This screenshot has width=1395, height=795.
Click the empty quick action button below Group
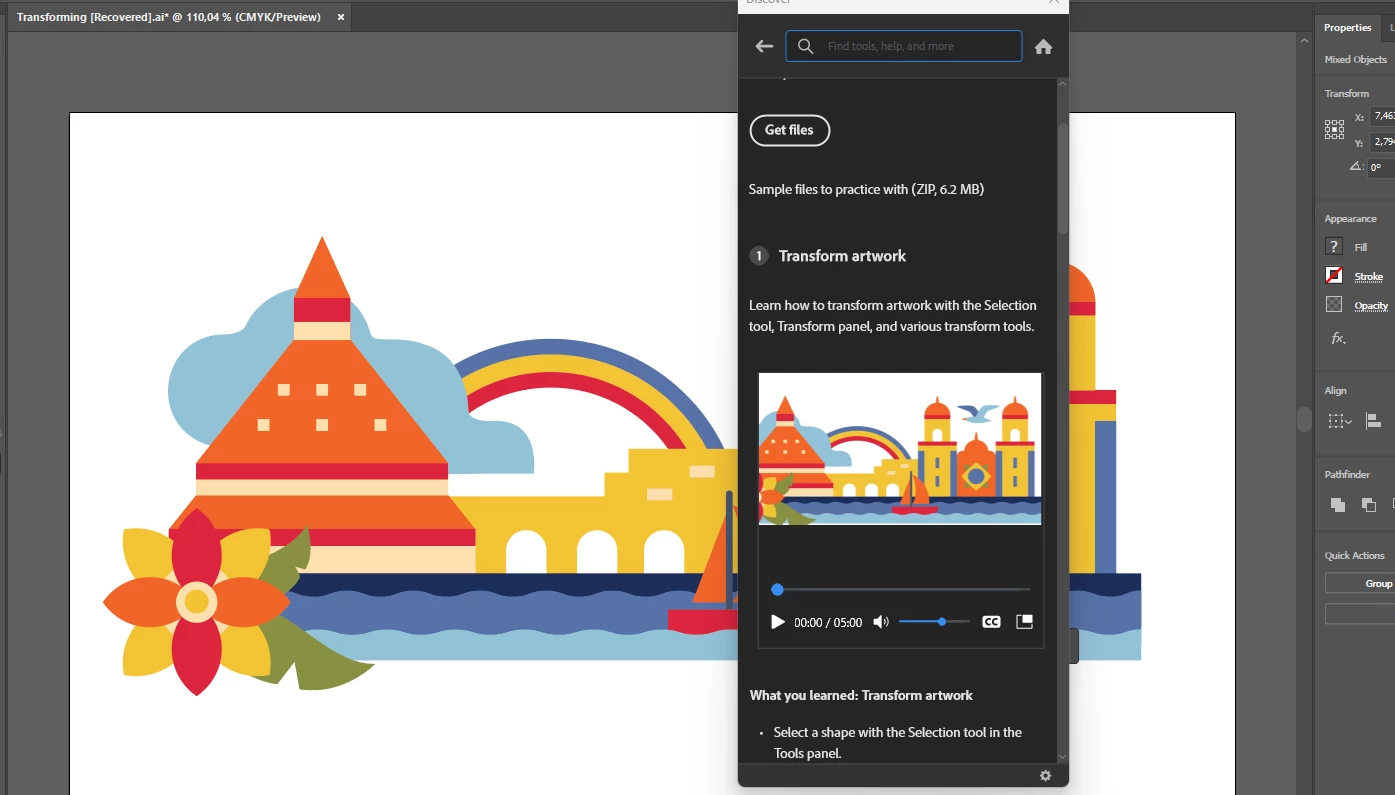click(x=1360, y=614)
